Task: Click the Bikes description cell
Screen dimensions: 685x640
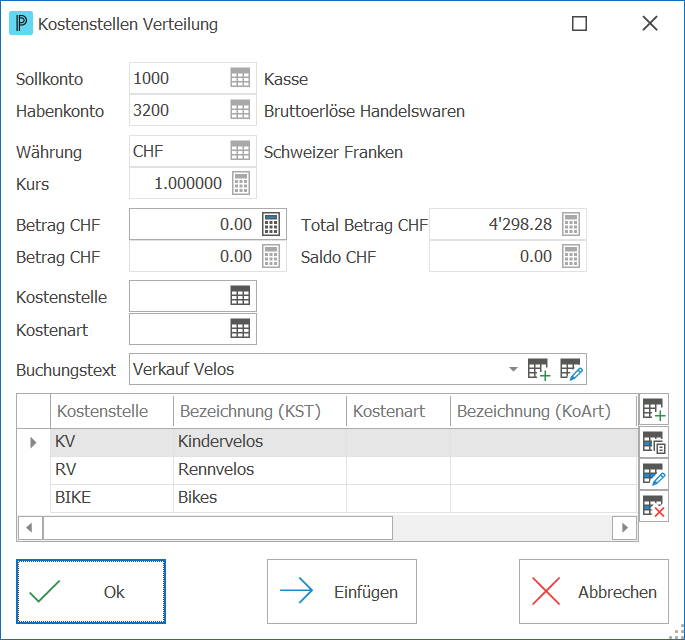Action: click(x=260, y=498)
